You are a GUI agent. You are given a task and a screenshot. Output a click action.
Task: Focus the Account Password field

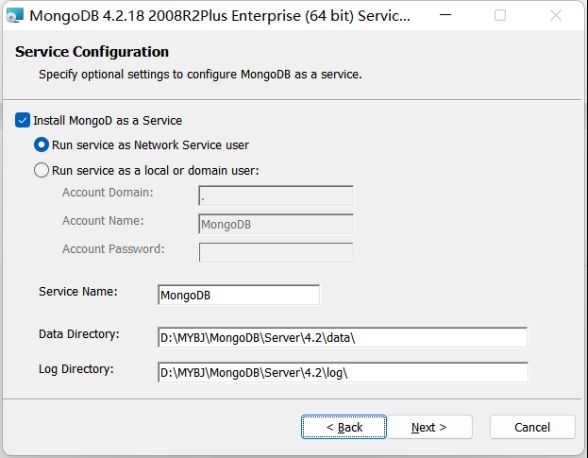coord(276,252)
